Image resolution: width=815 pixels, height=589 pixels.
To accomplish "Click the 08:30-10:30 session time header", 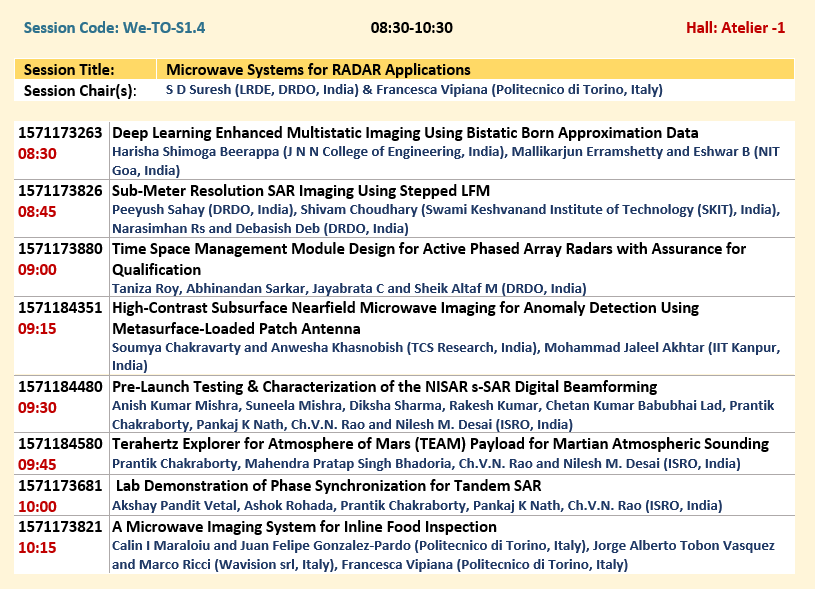I will pyautogui.click(x=411, y=27).
